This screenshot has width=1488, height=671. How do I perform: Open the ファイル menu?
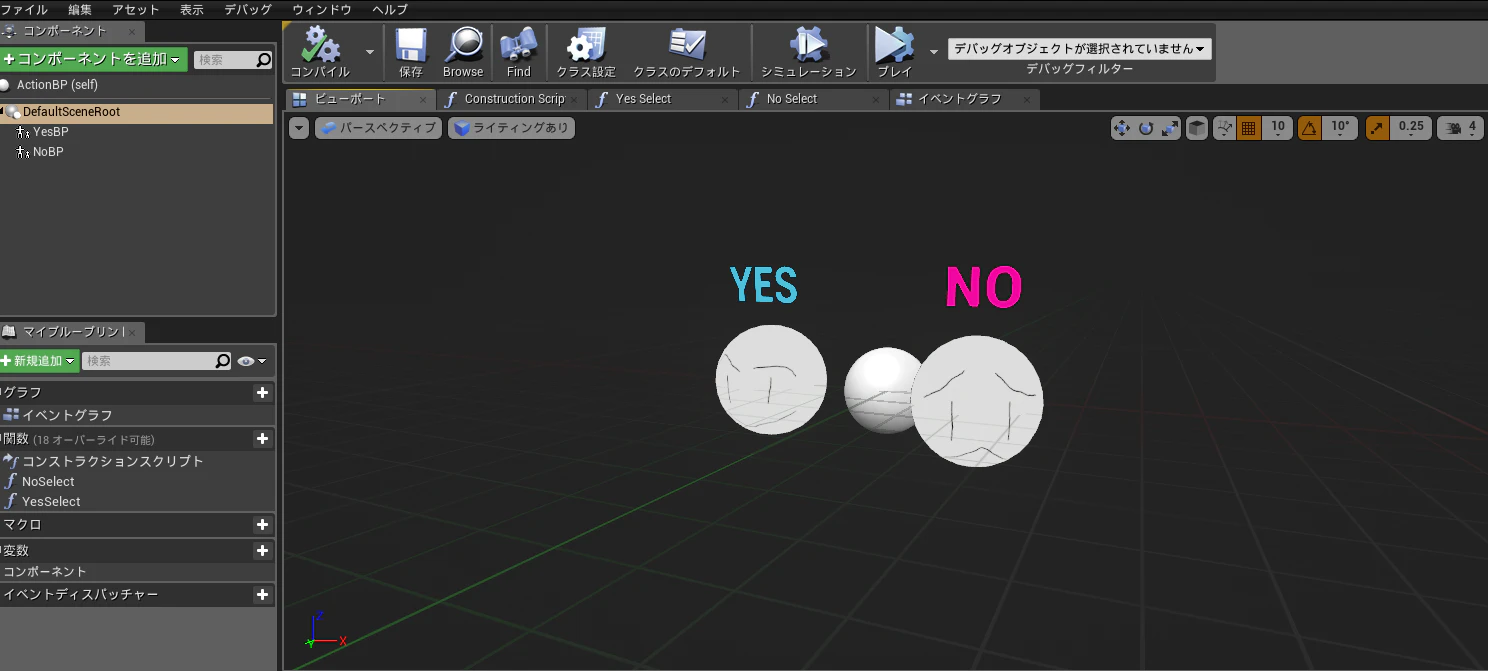(24, 9)
